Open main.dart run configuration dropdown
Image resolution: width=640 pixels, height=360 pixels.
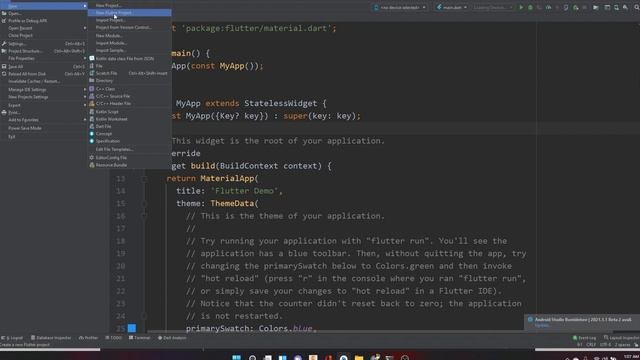[x=452, y=7]
